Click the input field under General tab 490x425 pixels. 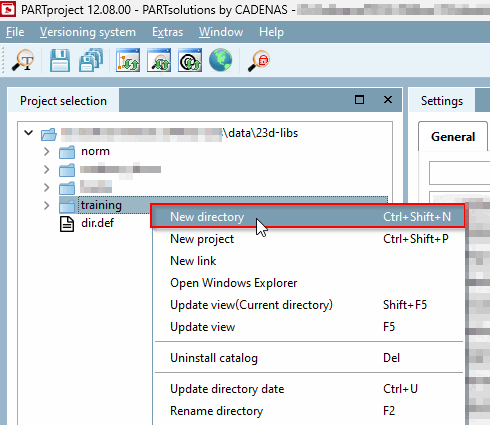pos(459,173)
